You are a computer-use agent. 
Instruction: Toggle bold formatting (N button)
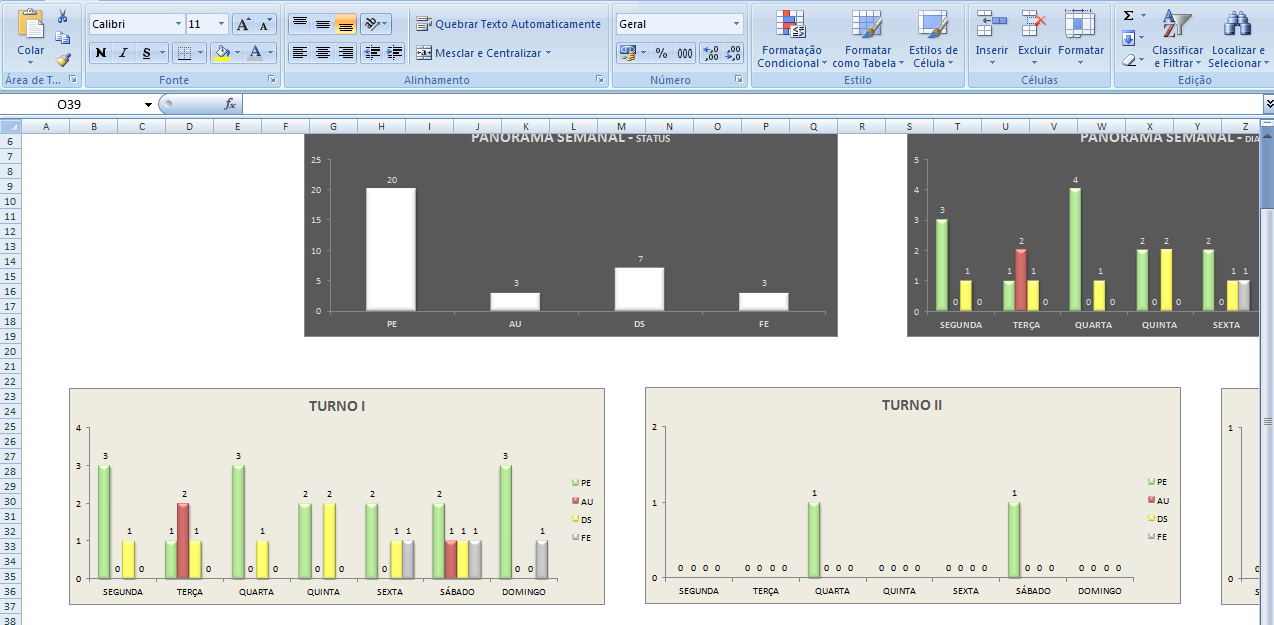coord(100,53)
